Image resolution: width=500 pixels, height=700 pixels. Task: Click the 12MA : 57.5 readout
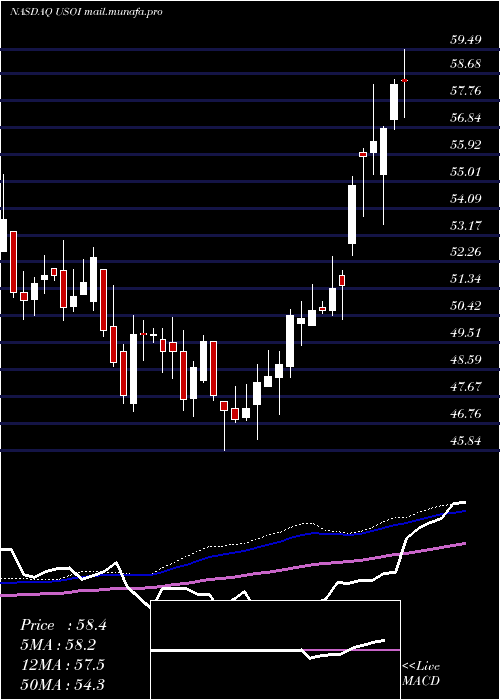62,665
